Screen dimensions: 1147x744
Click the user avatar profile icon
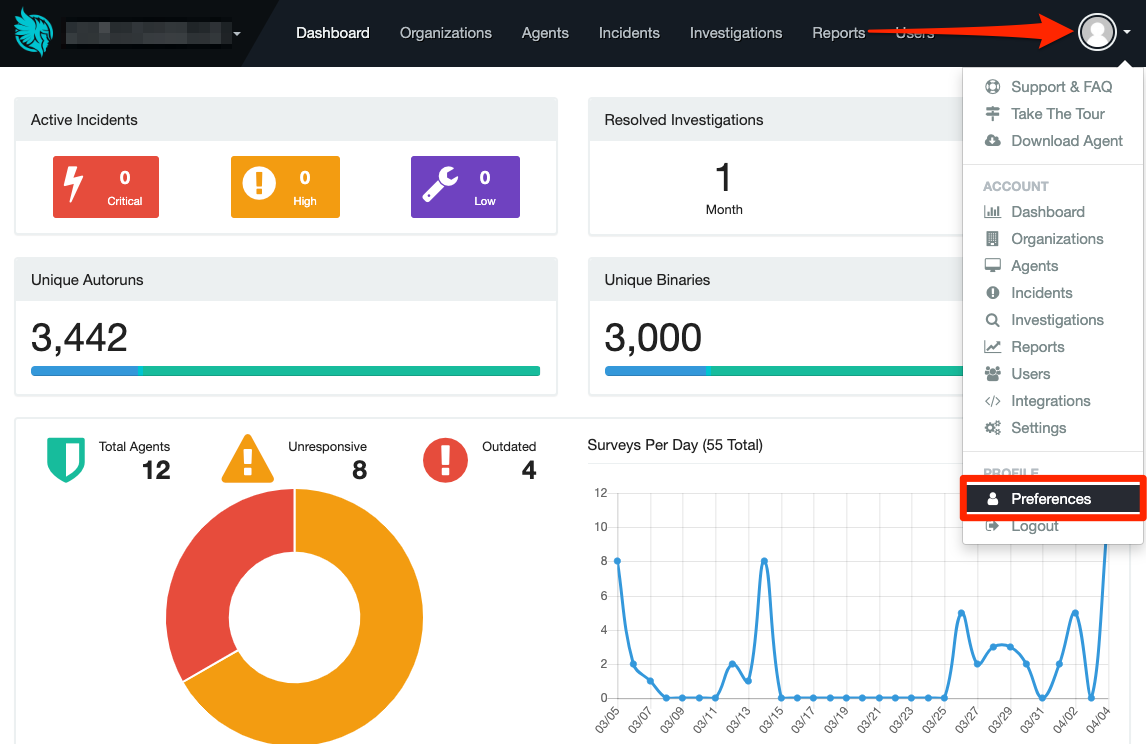(x=1097, y=32)
